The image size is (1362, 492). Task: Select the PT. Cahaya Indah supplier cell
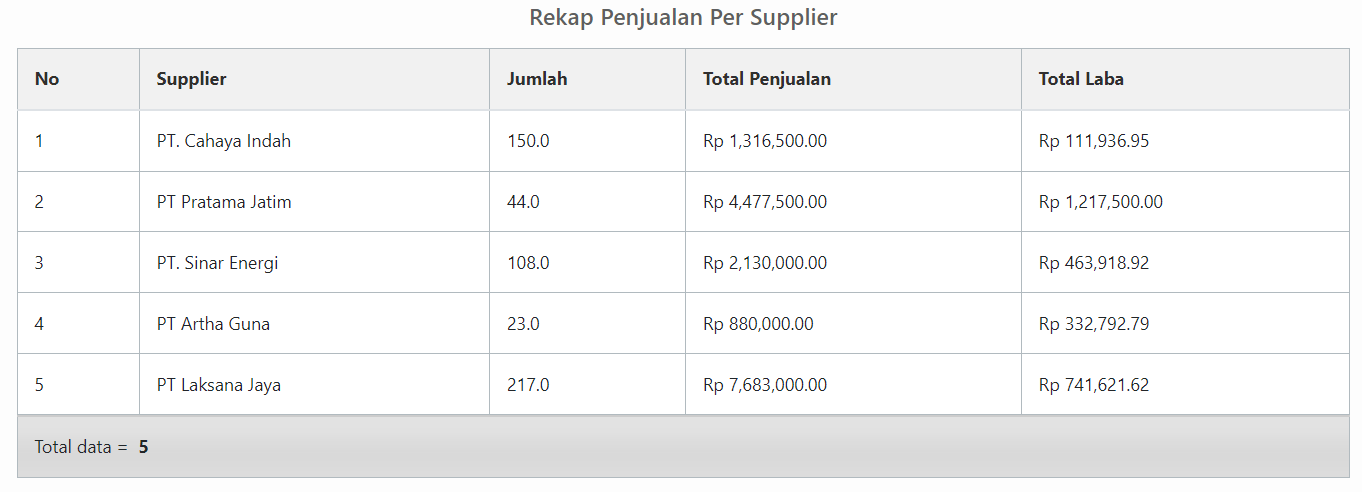(x=224, y=141)
